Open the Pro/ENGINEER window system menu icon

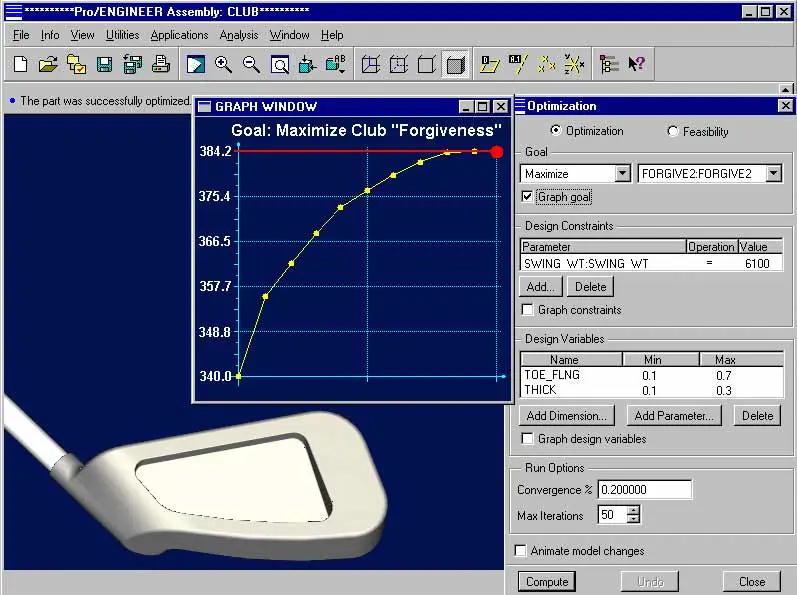14,11
